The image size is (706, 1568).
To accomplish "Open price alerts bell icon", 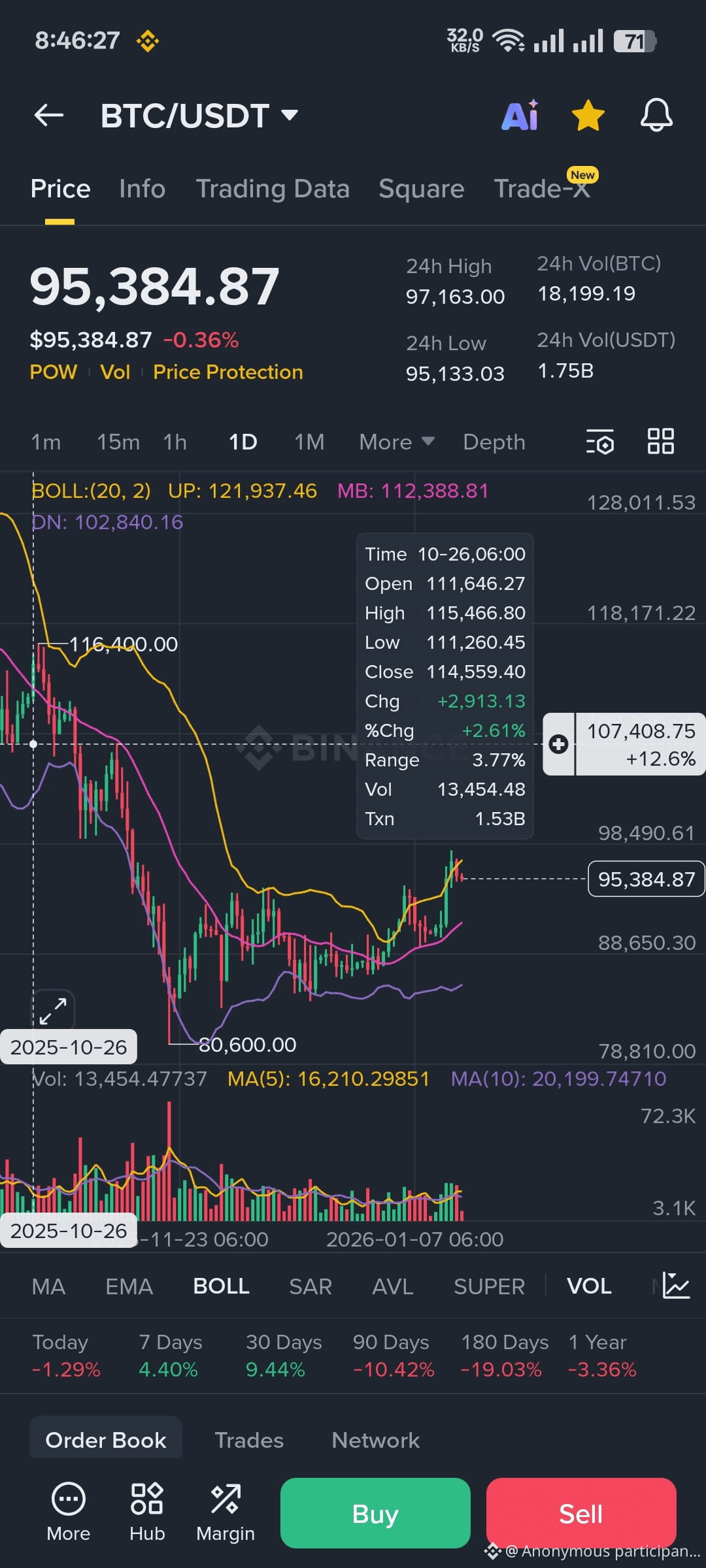I will (x=656, y=116).
